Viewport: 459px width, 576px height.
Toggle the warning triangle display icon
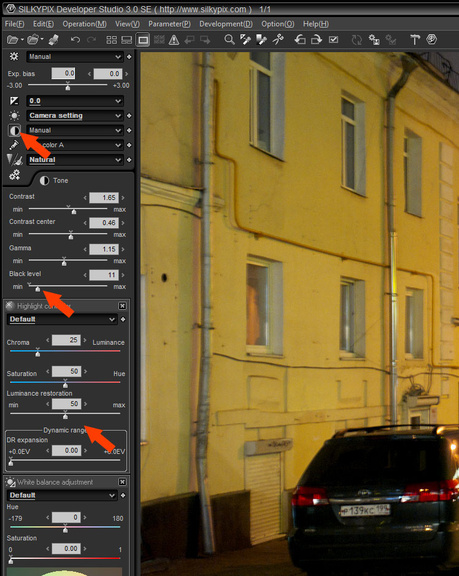(x=174, y=40)
